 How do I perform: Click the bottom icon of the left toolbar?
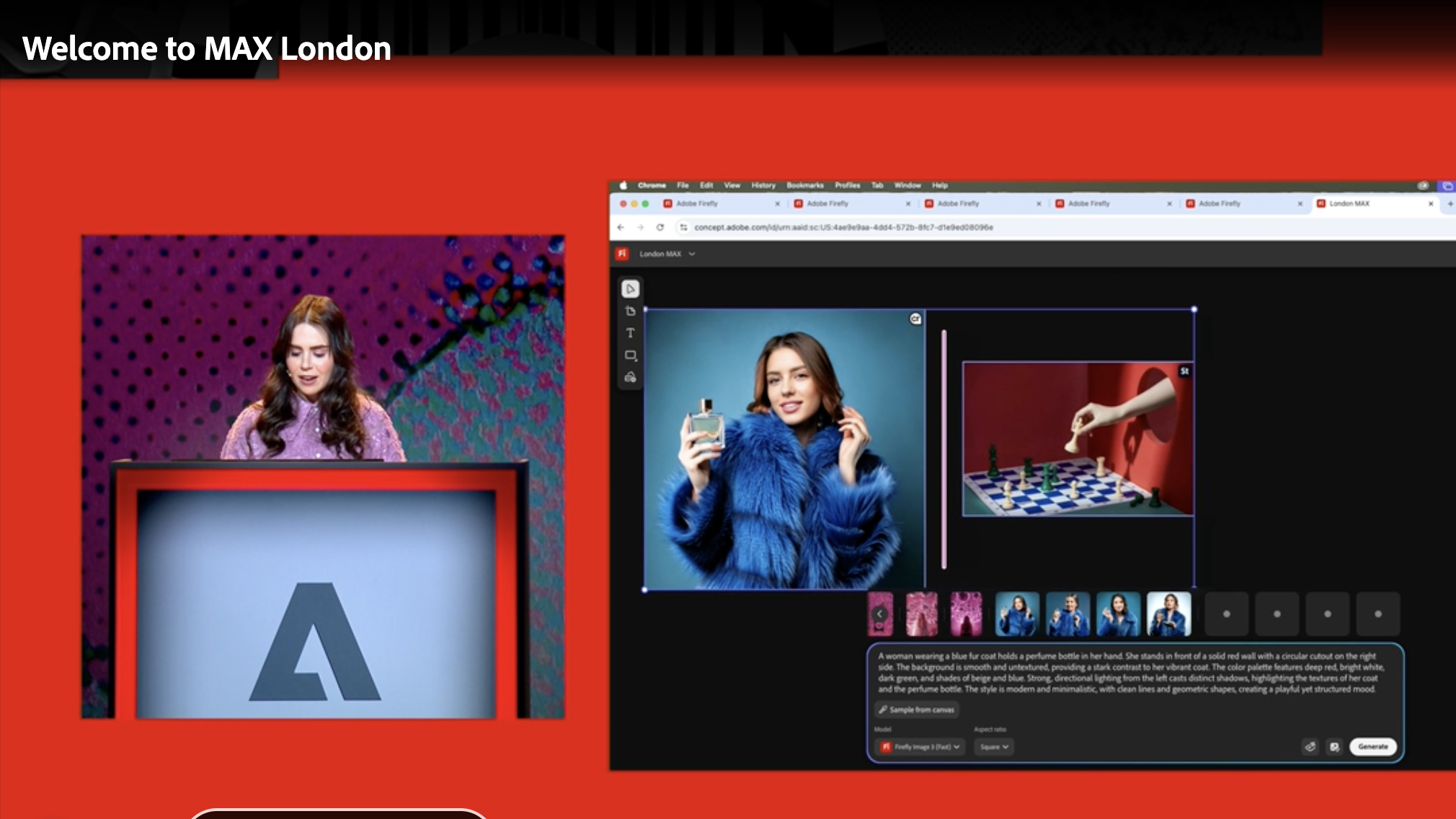(630, 378)
